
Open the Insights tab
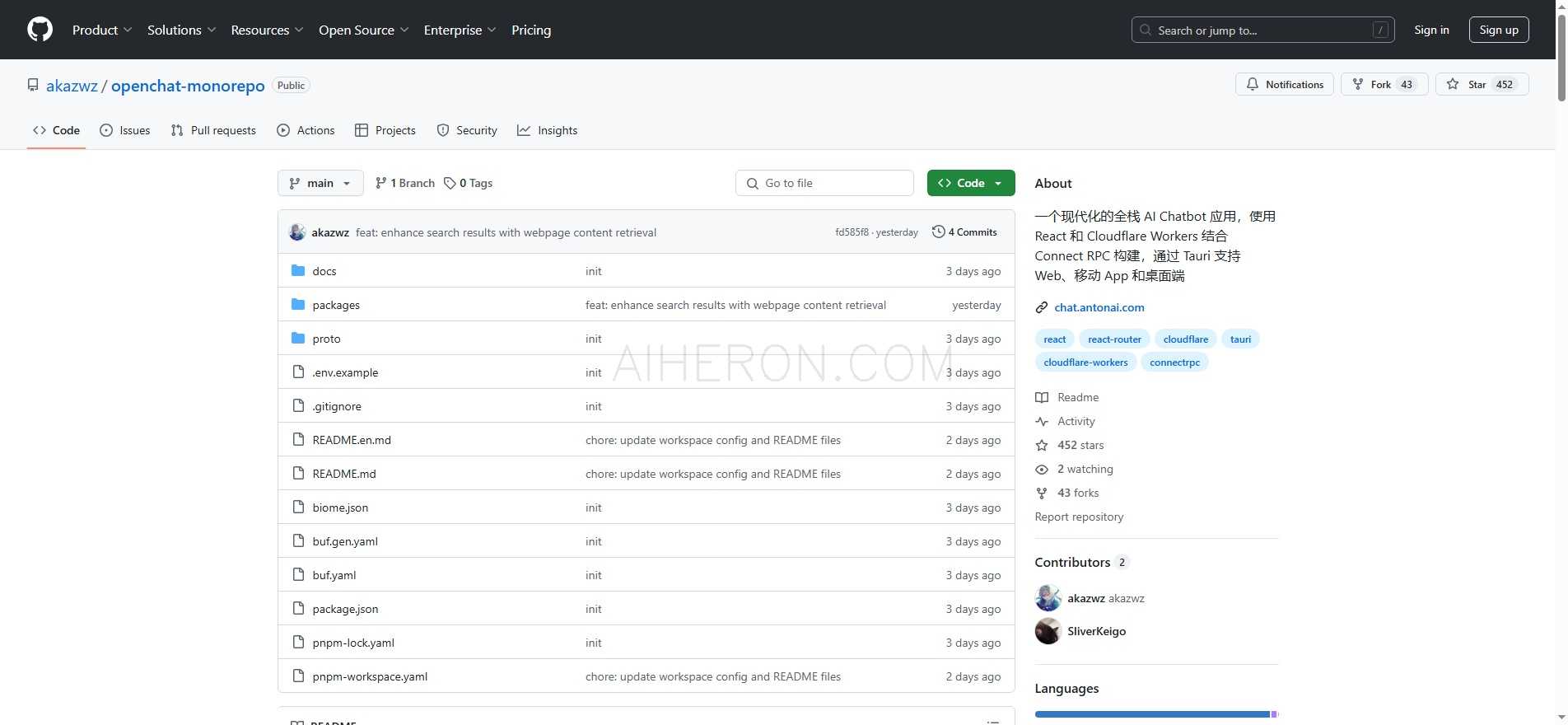click(x=548, y=130)
